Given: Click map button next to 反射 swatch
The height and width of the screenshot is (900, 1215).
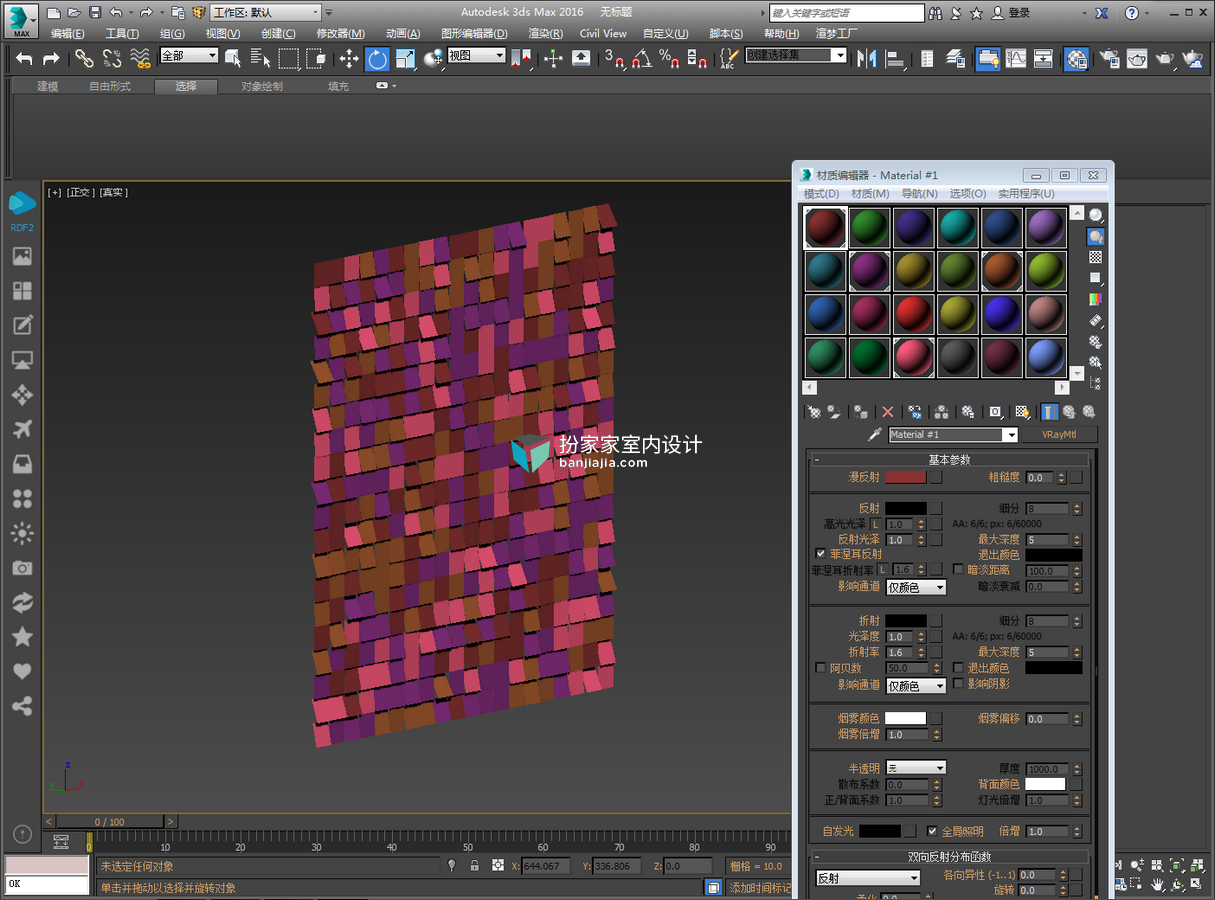Looking at the screenshot, I should pyautogui.click(x=936, y=508).
